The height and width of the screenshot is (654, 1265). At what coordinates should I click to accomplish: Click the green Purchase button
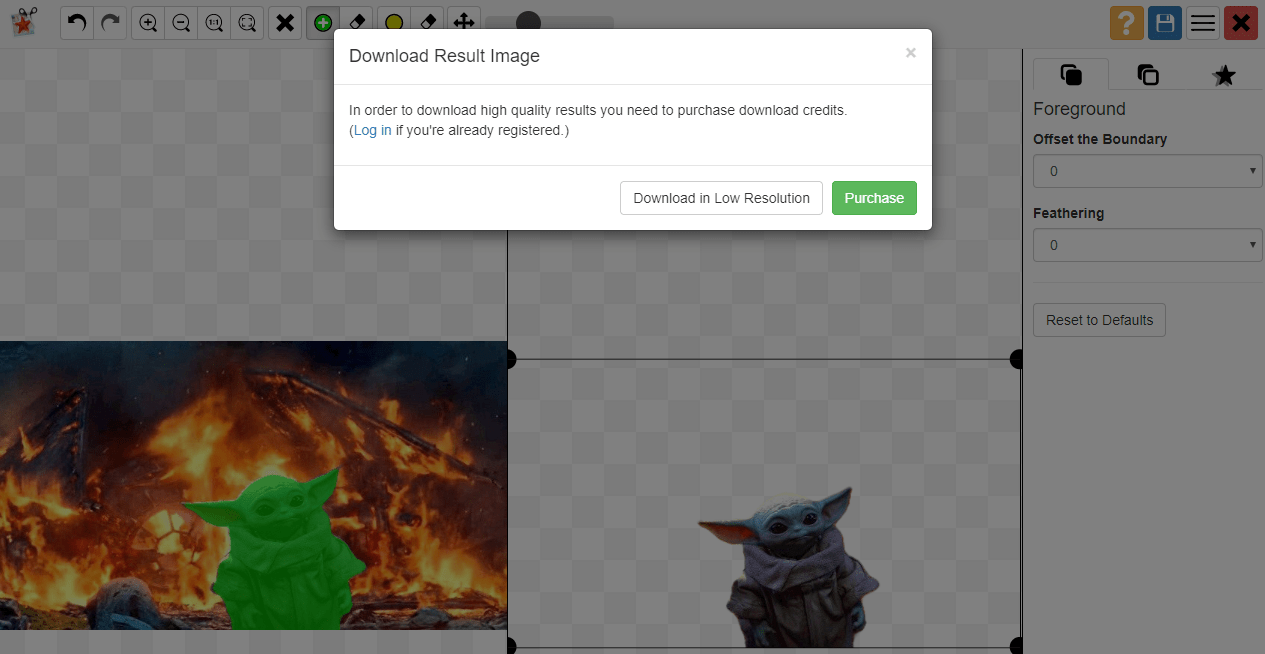(x=874, y=198)
